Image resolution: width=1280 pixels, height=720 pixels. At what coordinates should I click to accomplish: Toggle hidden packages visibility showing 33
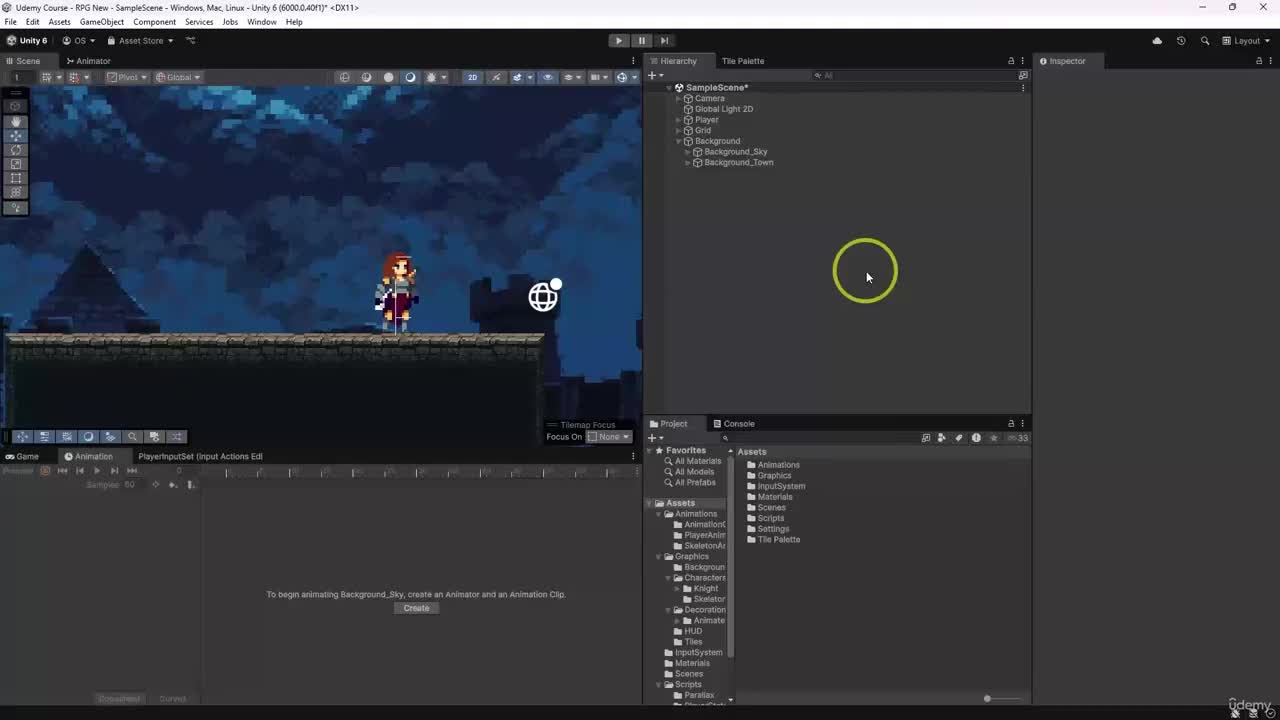(1017, 438)
